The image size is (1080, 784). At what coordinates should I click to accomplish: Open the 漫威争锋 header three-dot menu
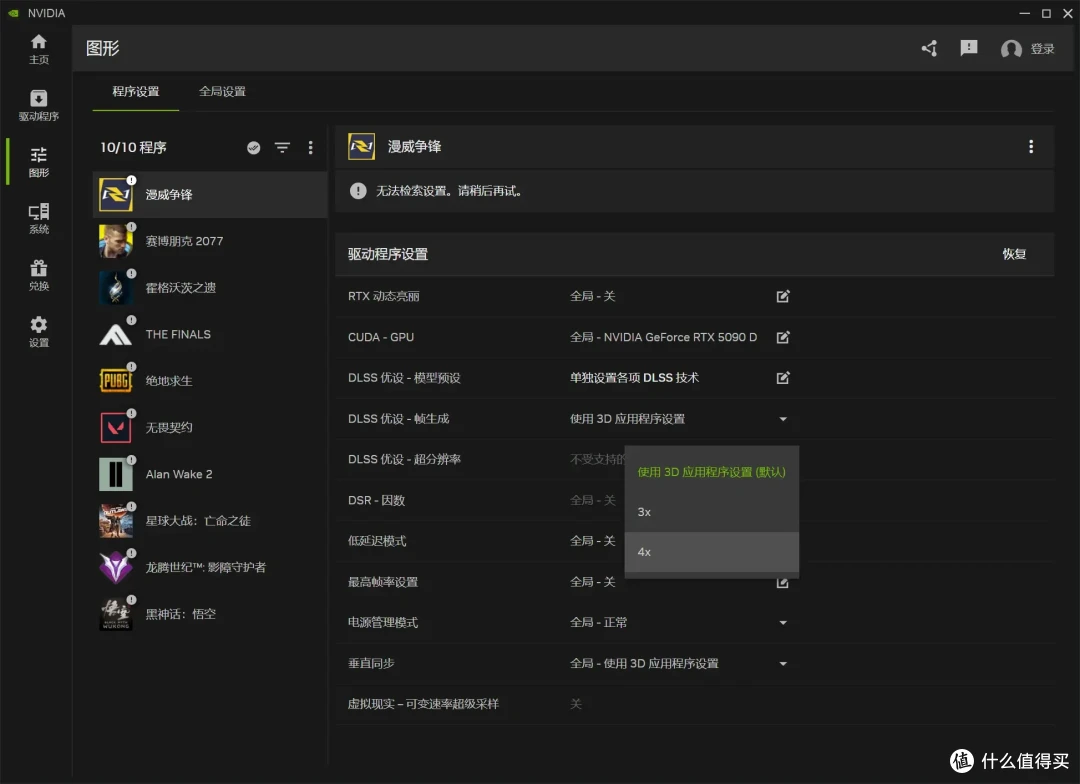click(x=1030, y=147)
